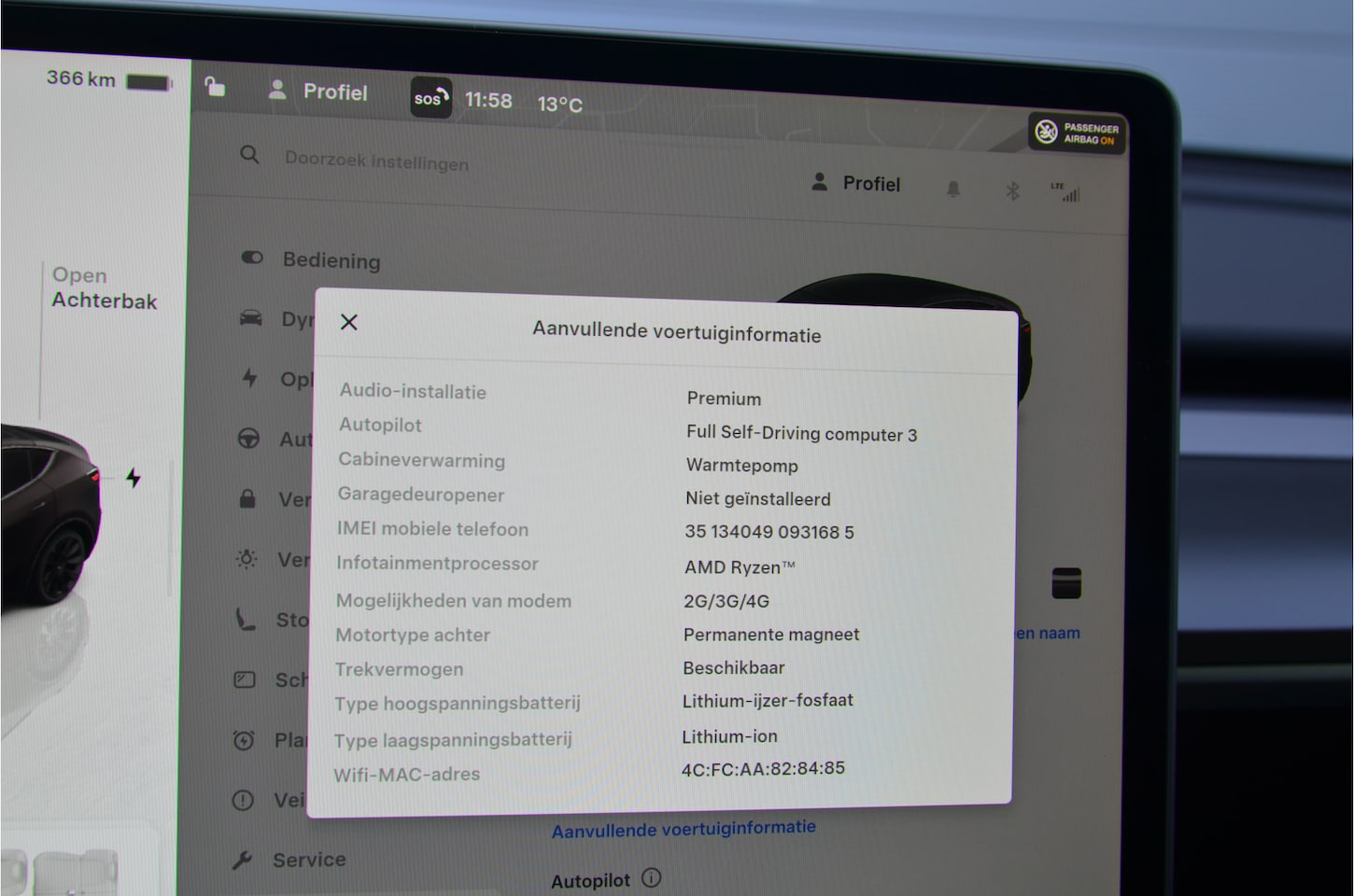Viewport: 1354px width, 896px height.
Task: Tap the LTE signal strength icon
Action: [1065, 192]
